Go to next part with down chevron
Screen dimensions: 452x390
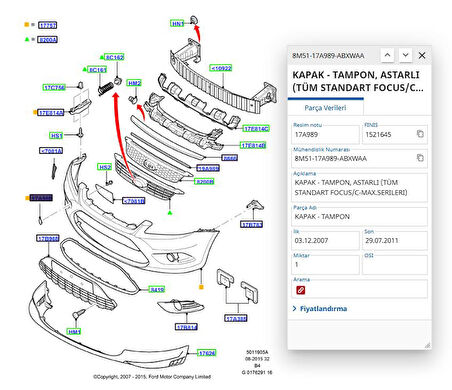tap(405, 55)
